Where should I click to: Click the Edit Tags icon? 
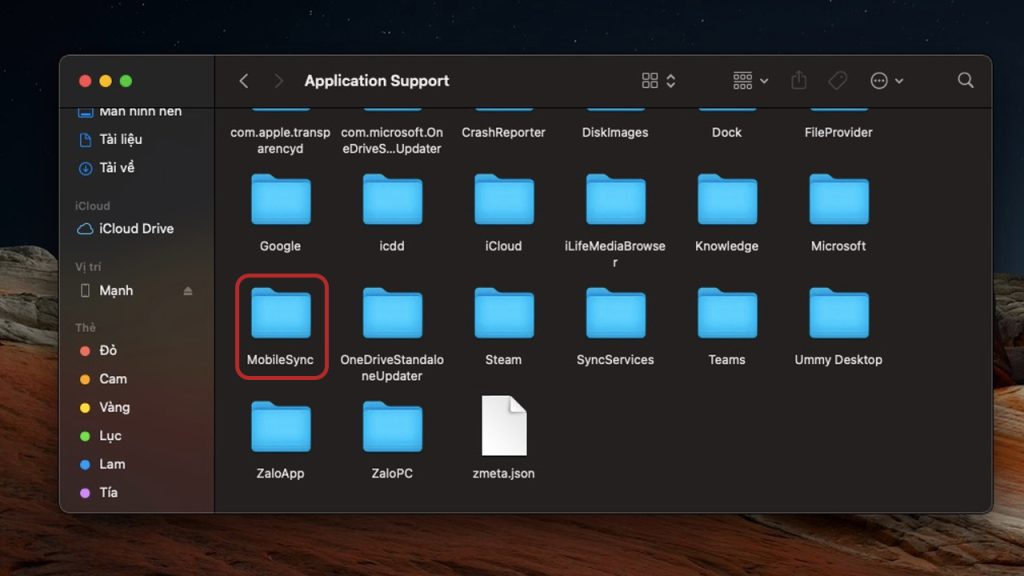[x=837, y=81]
